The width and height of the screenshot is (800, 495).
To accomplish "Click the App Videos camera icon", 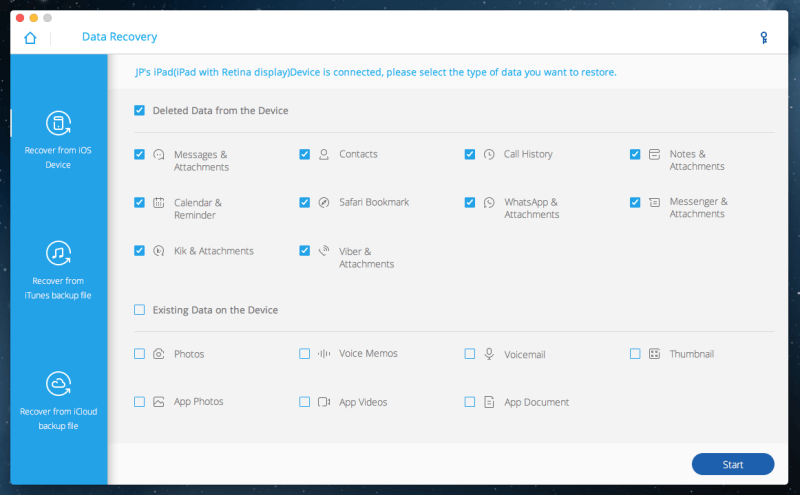I will (324, 402).
